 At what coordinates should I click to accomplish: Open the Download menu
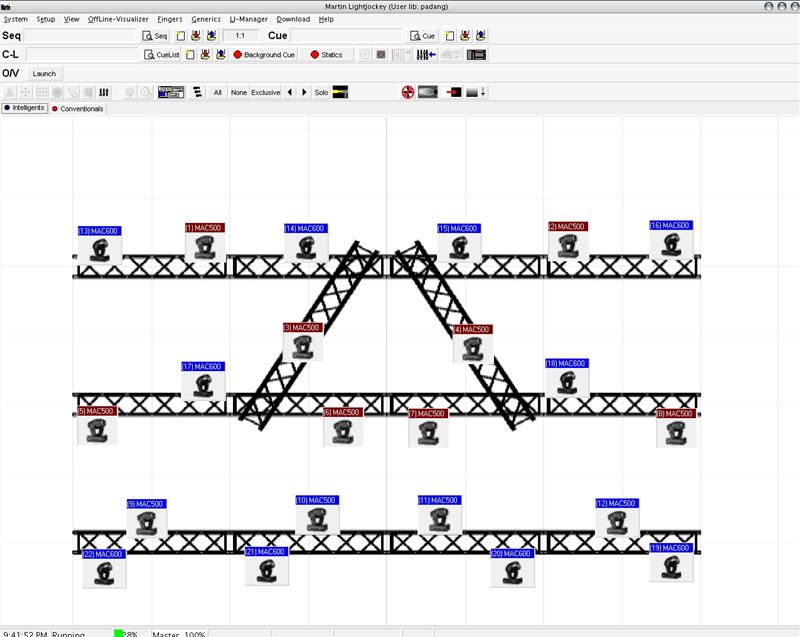click(293, 19)
